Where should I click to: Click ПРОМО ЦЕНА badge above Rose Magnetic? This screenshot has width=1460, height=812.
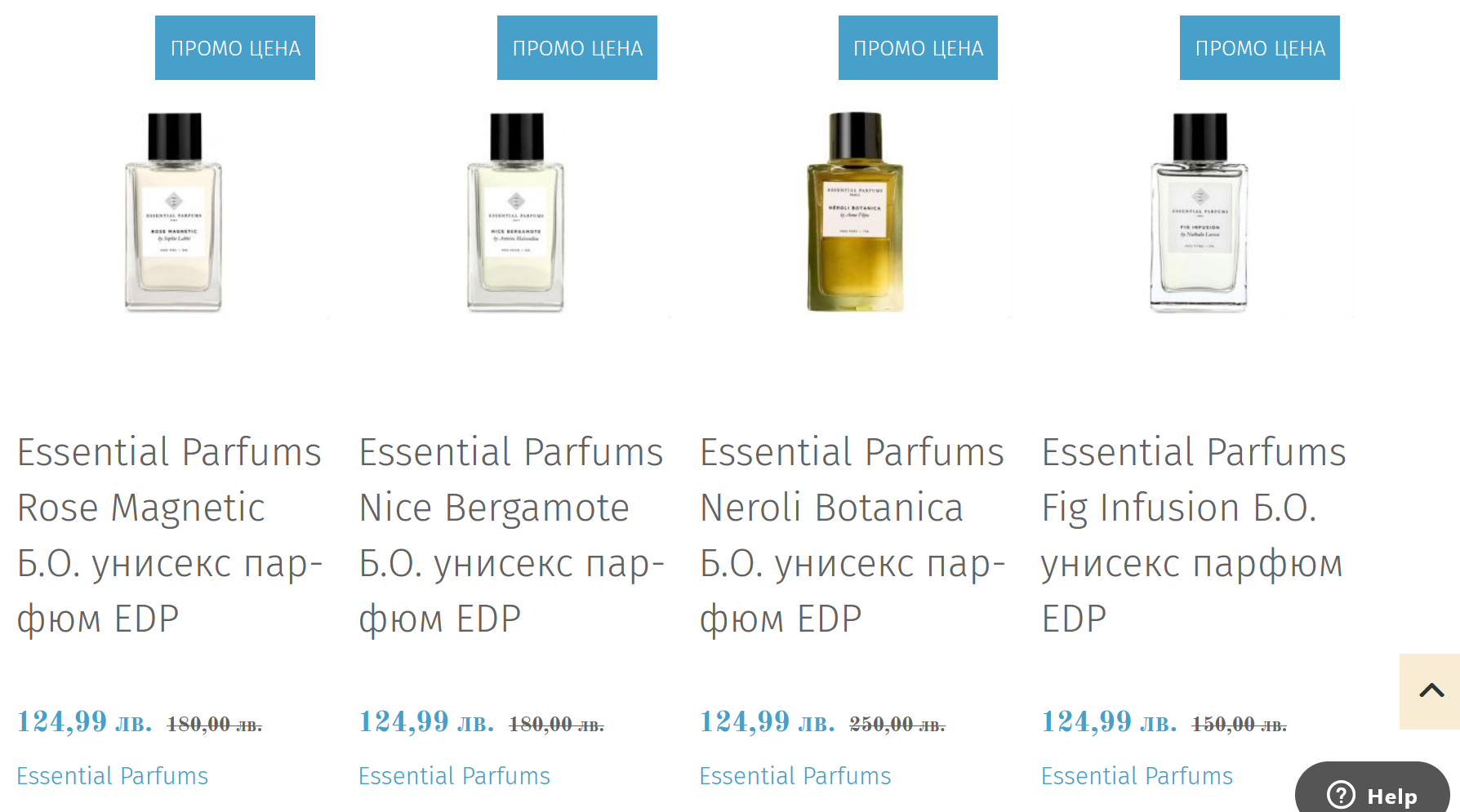(235, 48)
